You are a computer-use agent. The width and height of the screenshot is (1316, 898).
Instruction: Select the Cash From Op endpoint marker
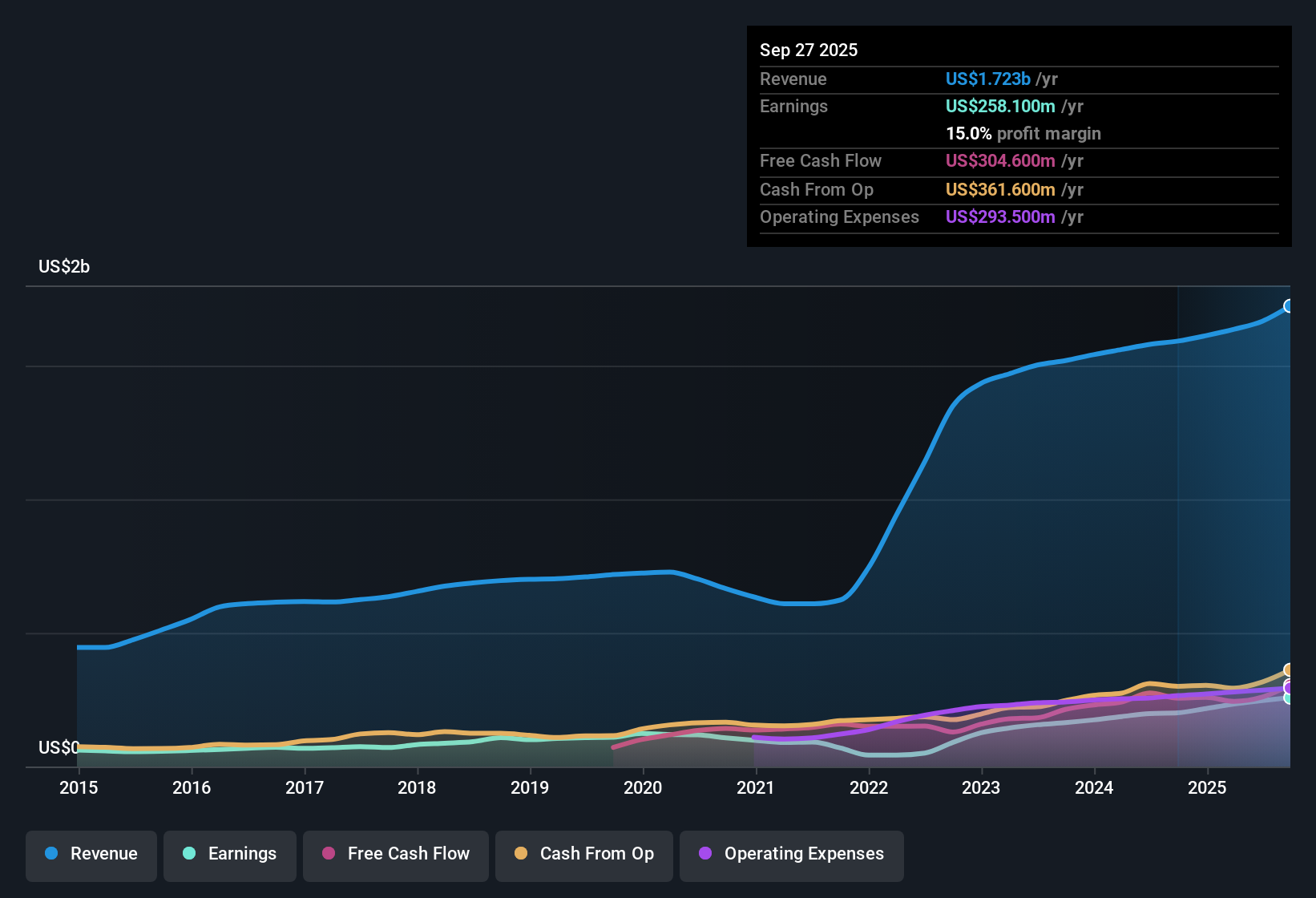tap(1287, 670)
